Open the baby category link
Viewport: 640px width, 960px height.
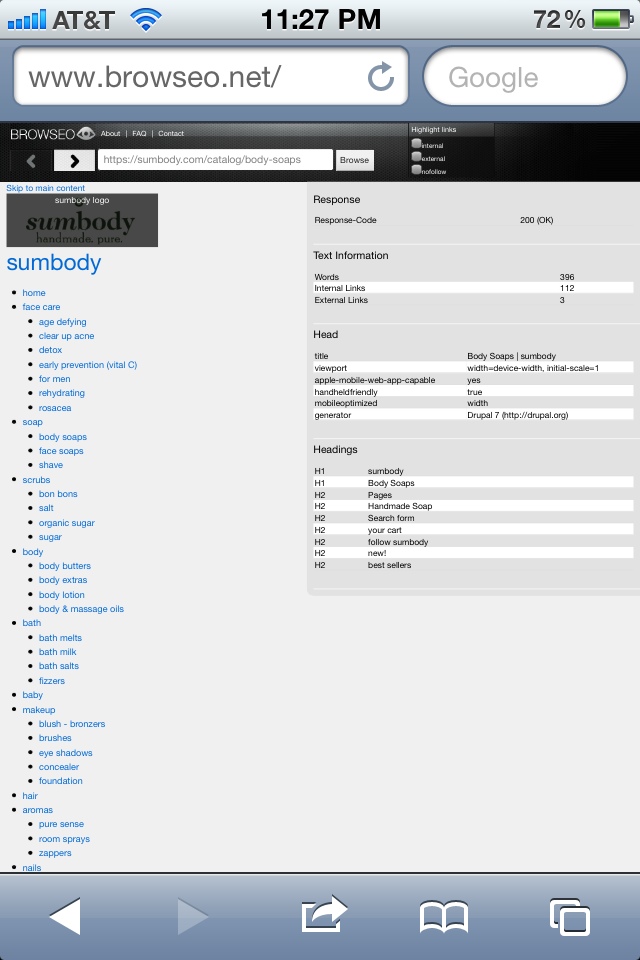(x=32, y=695)
